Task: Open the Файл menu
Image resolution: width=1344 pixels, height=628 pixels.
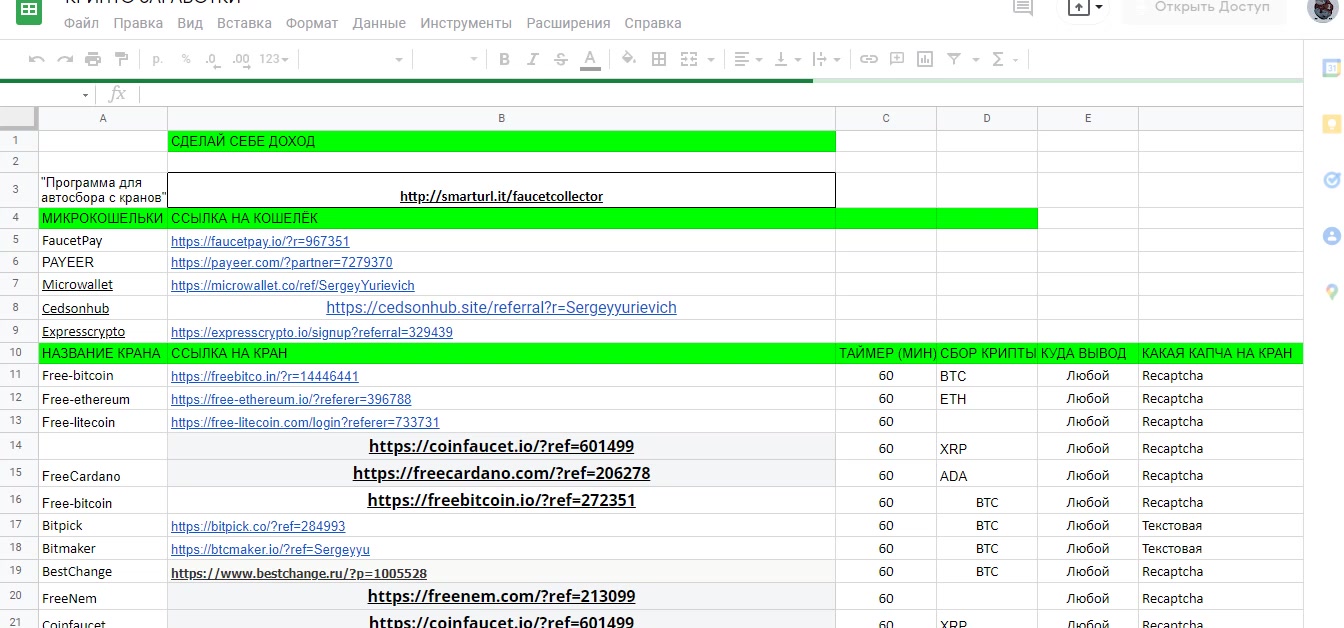Action: [82, 23]
